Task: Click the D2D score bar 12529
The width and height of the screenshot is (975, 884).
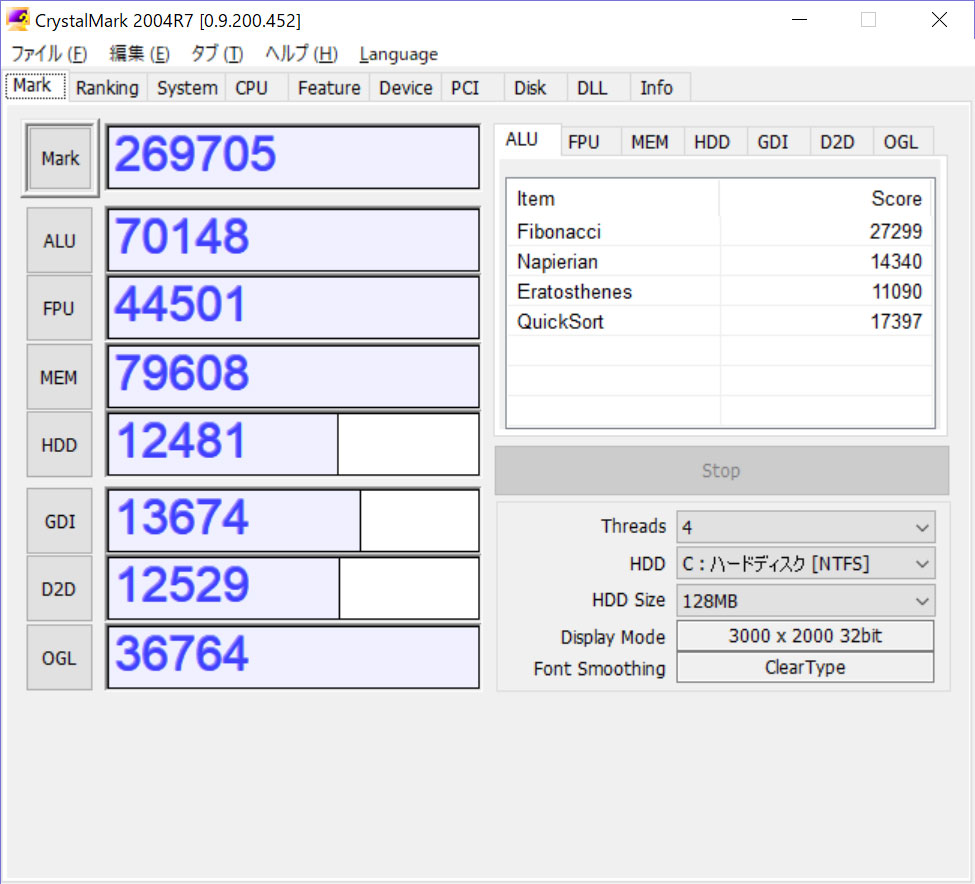Action: 293,589
